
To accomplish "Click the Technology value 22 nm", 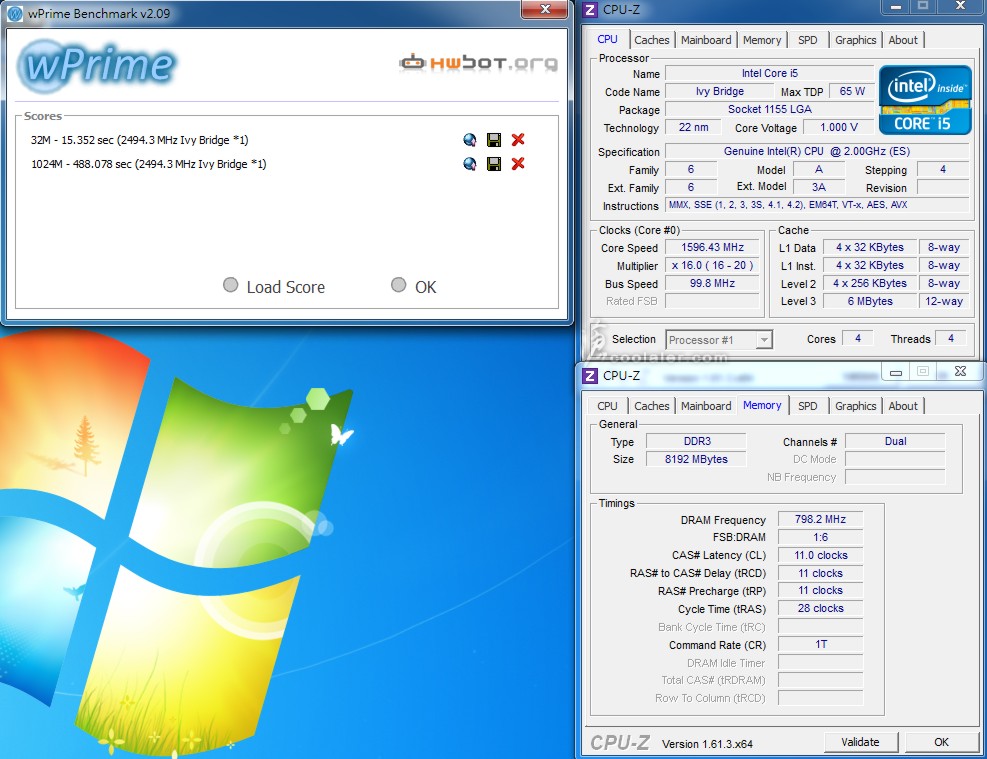I will 694,127.
